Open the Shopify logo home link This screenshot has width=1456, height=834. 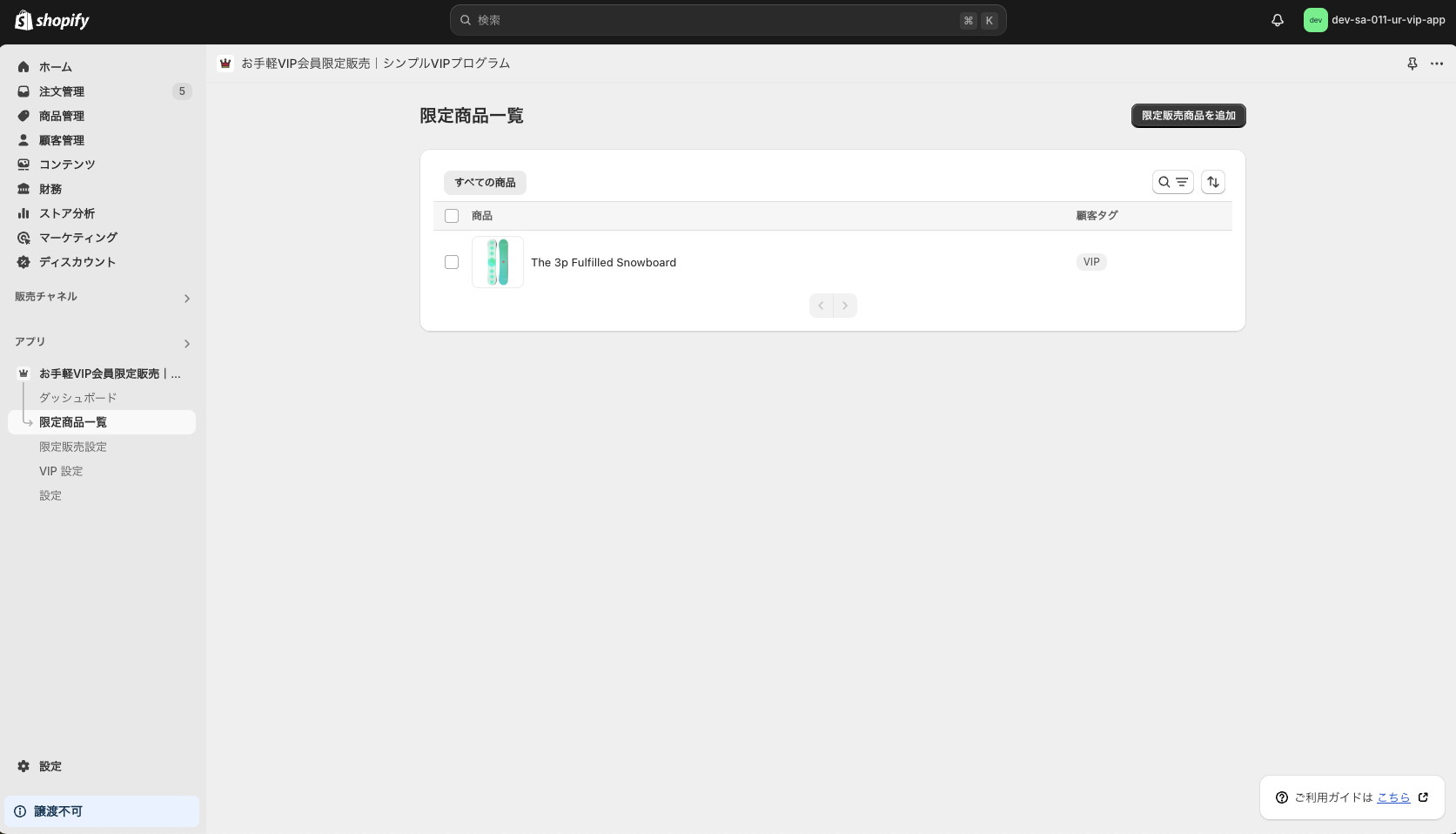tap(52, 20)
